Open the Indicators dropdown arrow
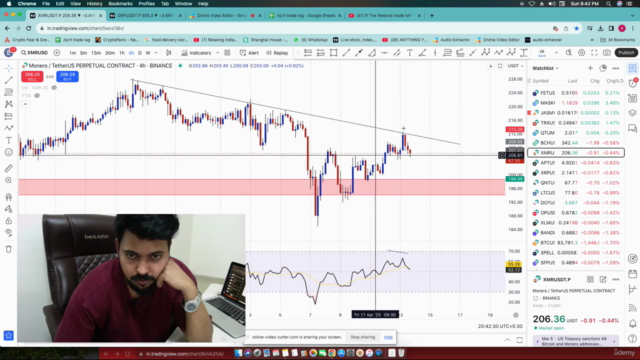This screenshot has width=640, height=360. [218, 53]
